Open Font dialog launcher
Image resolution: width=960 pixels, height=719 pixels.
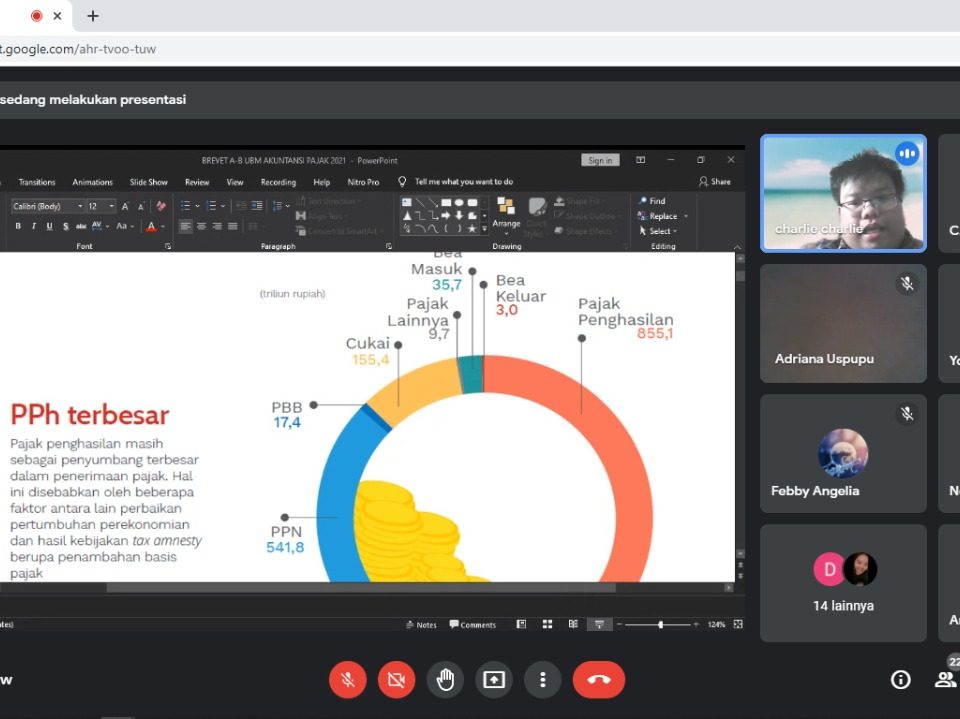pos(168,246)
